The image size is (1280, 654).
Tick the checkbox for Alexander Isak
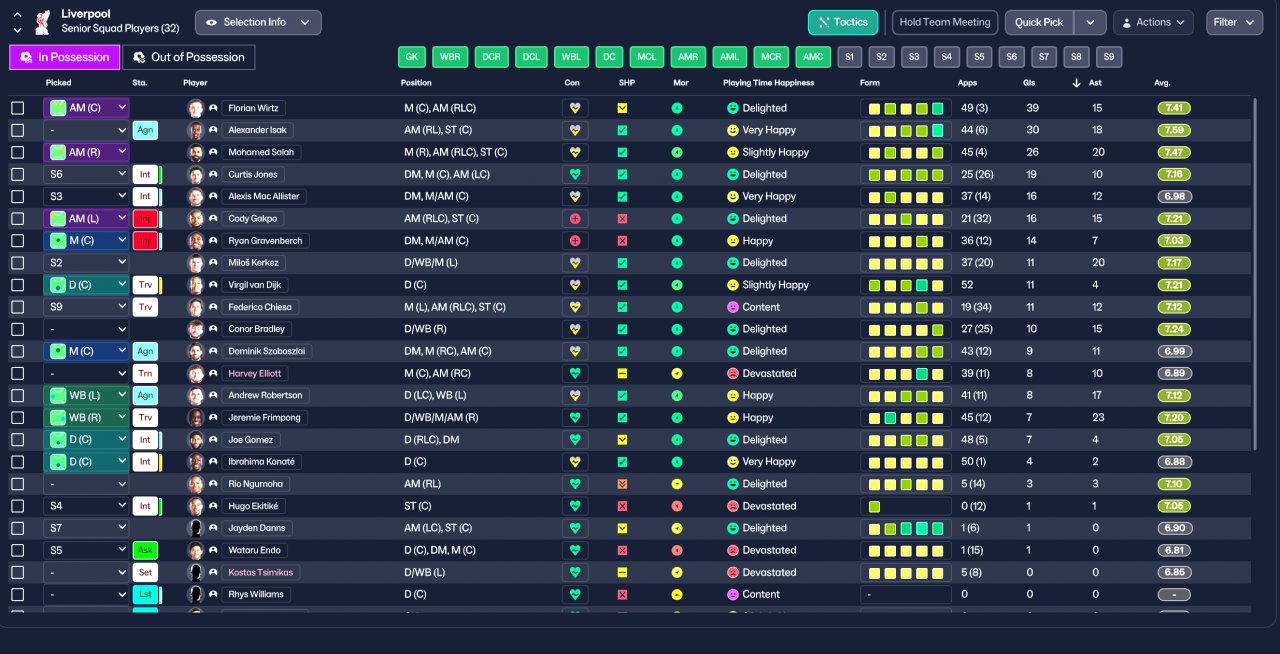(x=17, y=130)
